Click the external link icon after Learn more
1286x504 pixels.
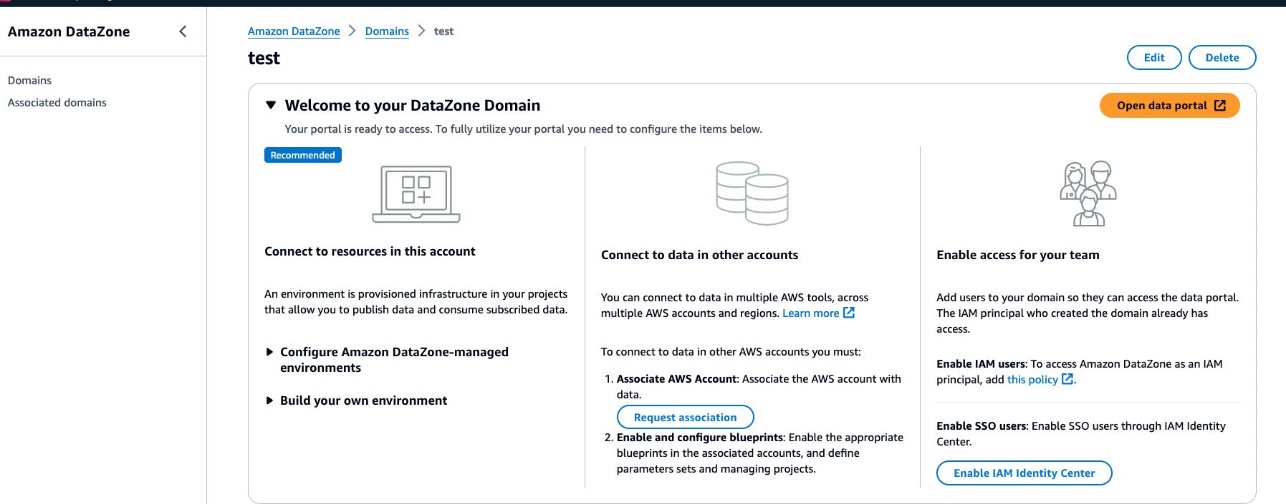tap(849, 313)
